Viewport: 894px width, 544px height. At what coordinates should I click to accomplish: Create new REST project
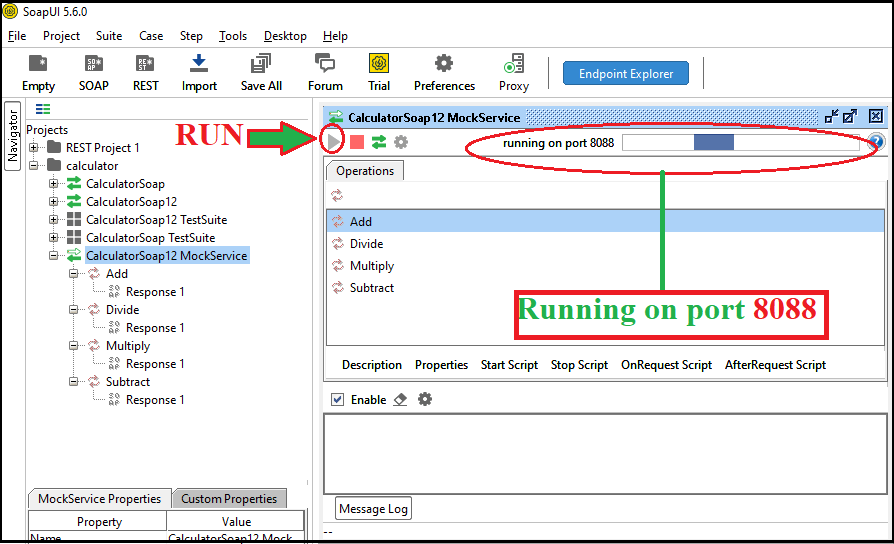(x=145, y=73)
